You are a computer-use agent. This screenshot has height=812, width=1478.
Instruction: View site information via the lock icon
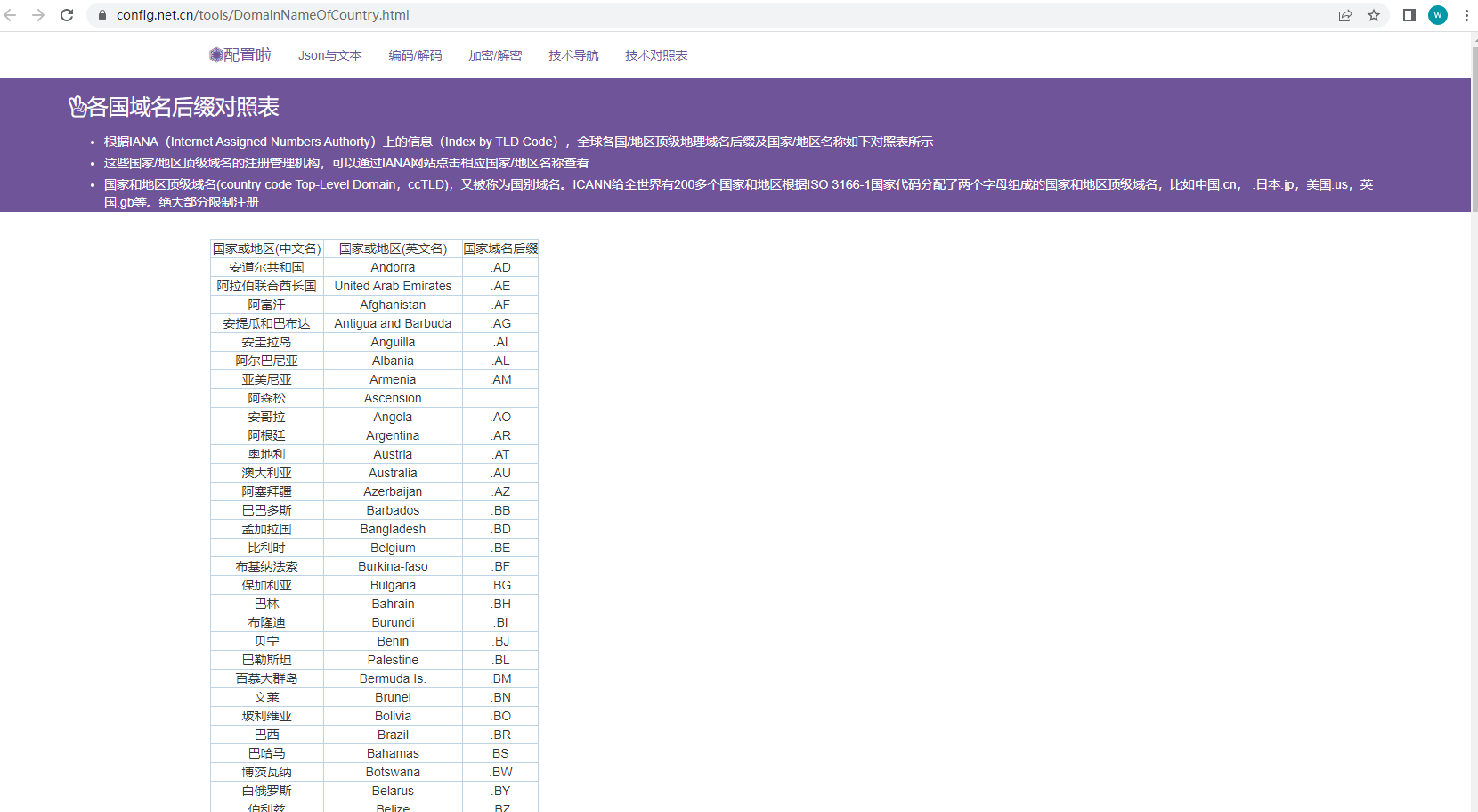[102, 15]
